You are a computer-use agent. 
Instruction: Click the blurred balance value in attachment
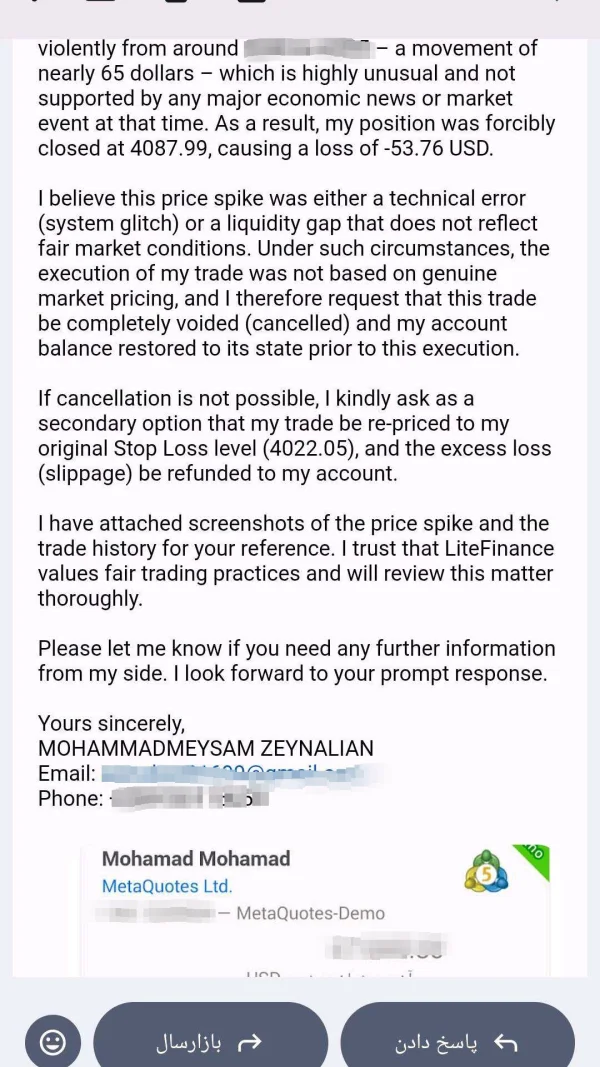390,947
